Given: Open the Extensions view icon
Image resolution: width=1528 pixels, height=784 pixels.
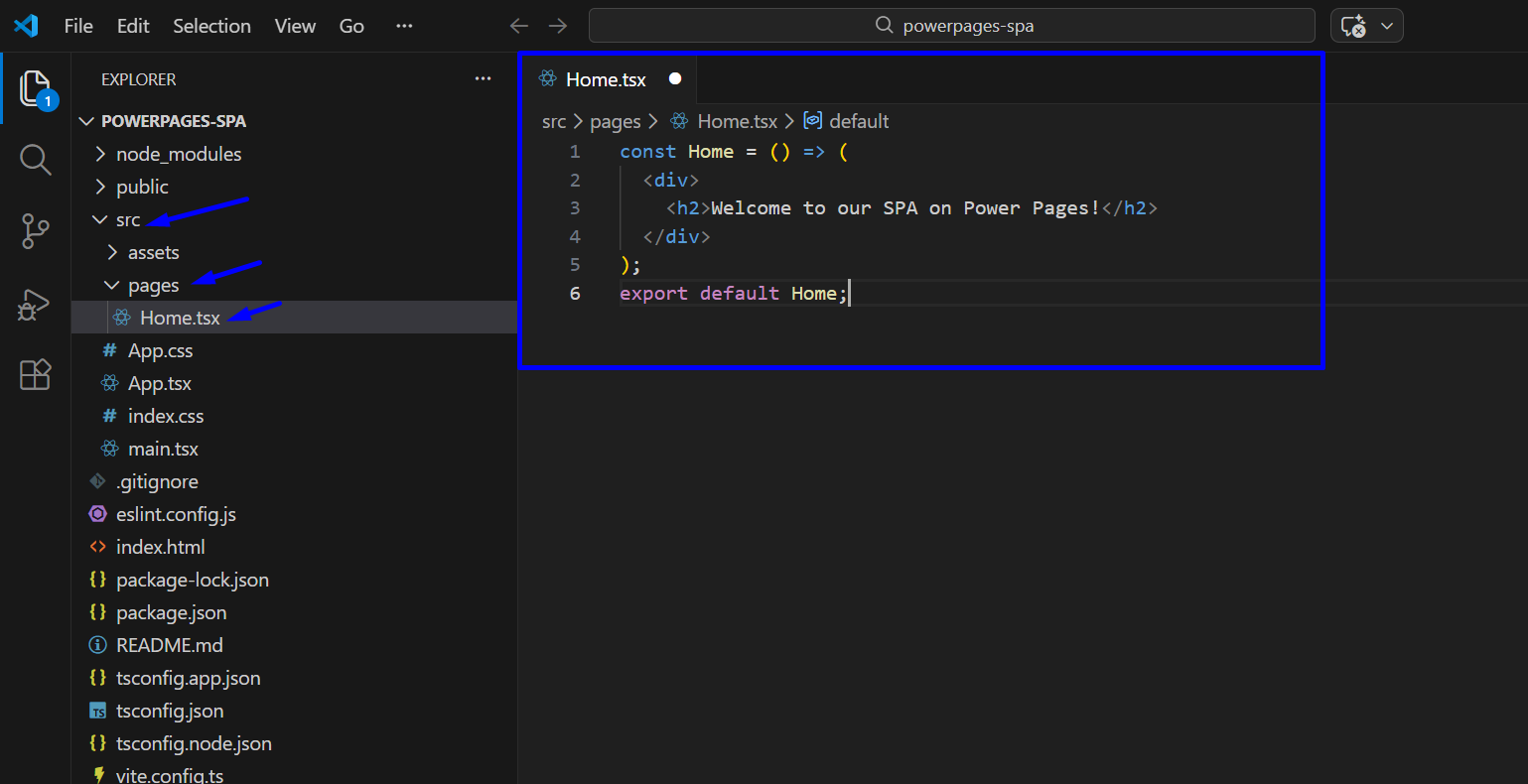Looking at the screenshot, I should pos(36,375).
